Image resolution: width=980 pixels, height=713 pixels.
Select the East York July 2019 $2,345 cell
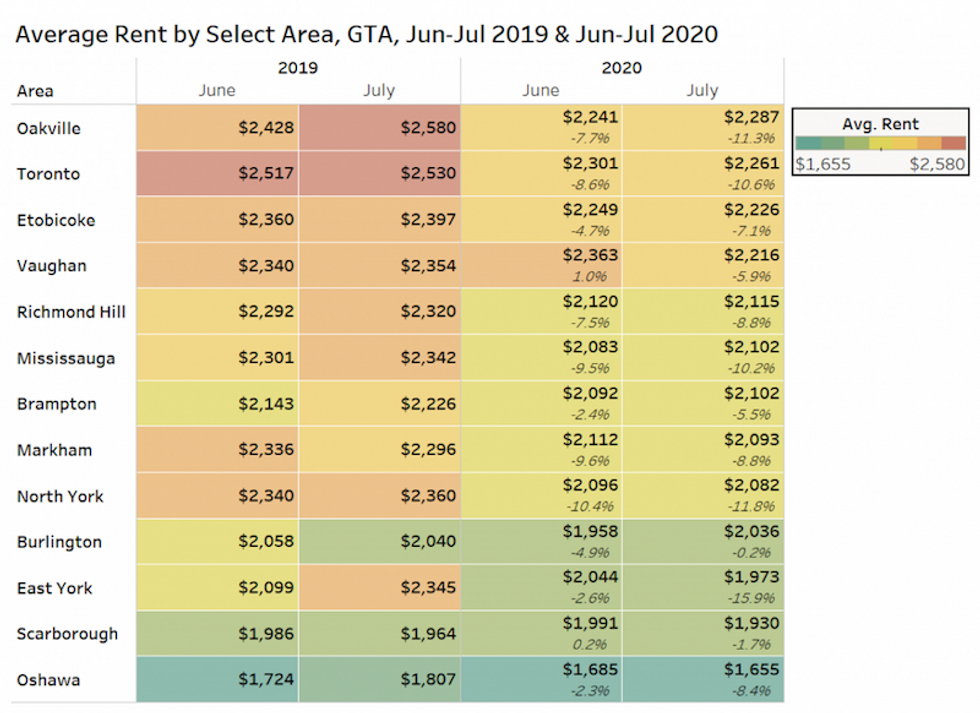(379, 587)
